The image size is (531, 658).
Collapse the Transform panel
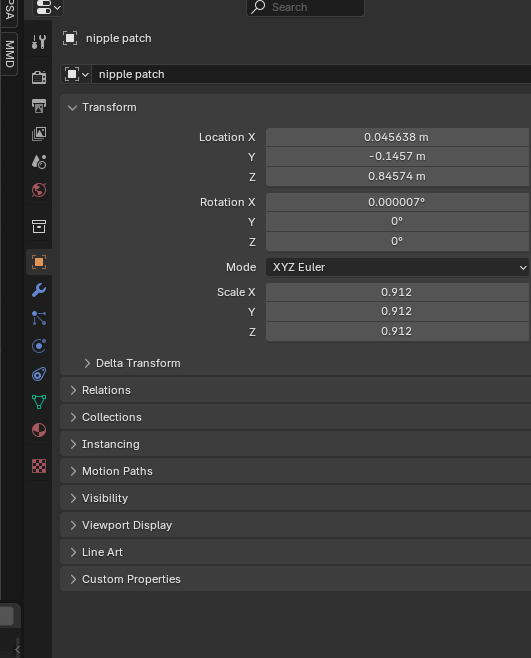click(72, 107)
